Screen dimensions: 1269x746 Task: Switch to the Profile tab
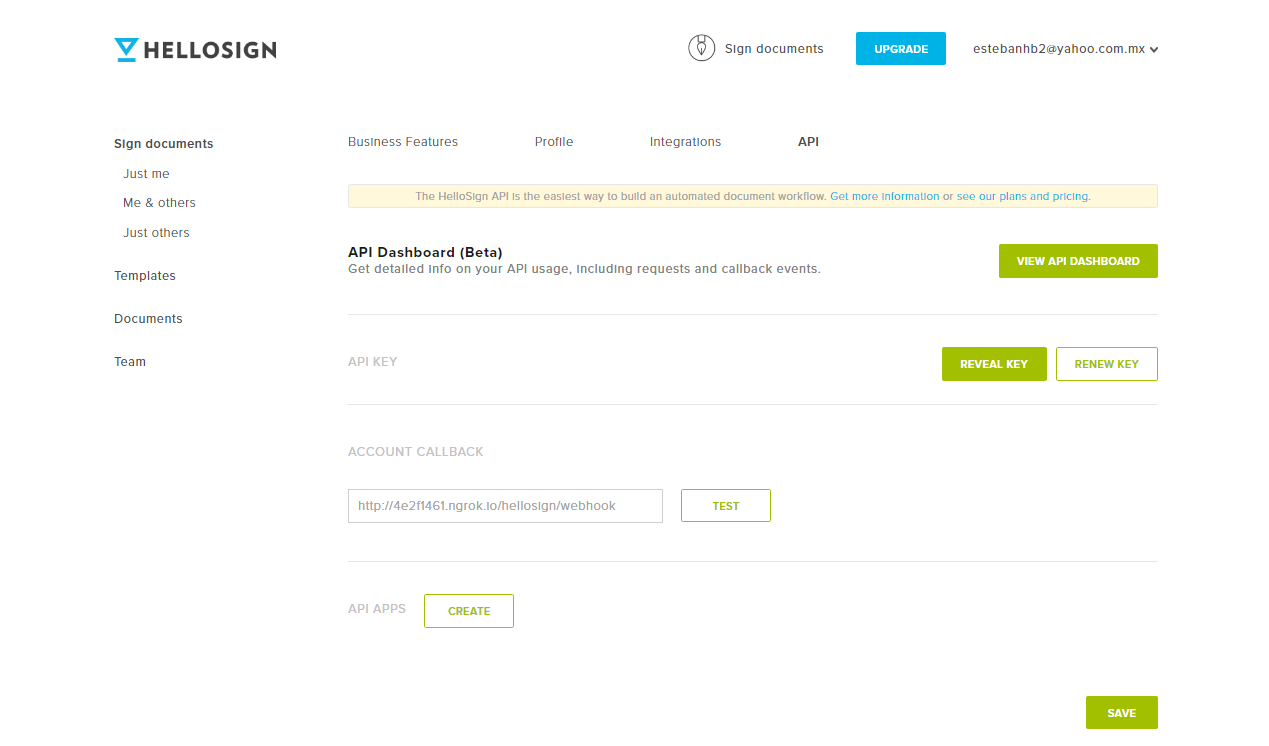(x=554, y=142)
